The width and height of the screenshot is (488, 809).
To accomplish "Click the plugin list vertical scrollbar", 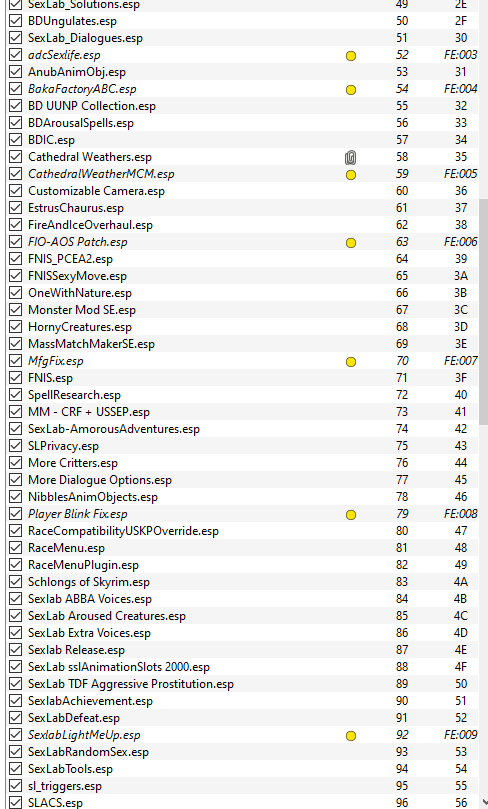I will (483, 310).
